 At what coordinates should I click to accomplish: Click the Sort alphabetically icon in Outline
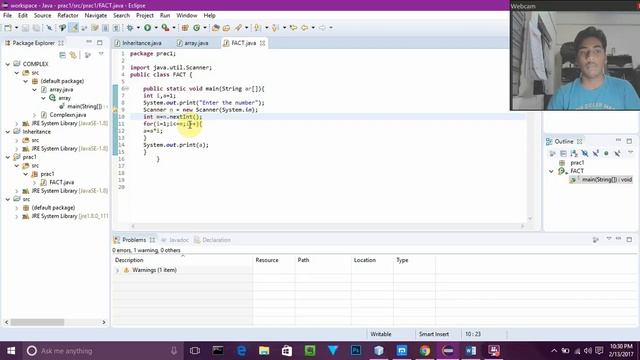tap(574, 153)
